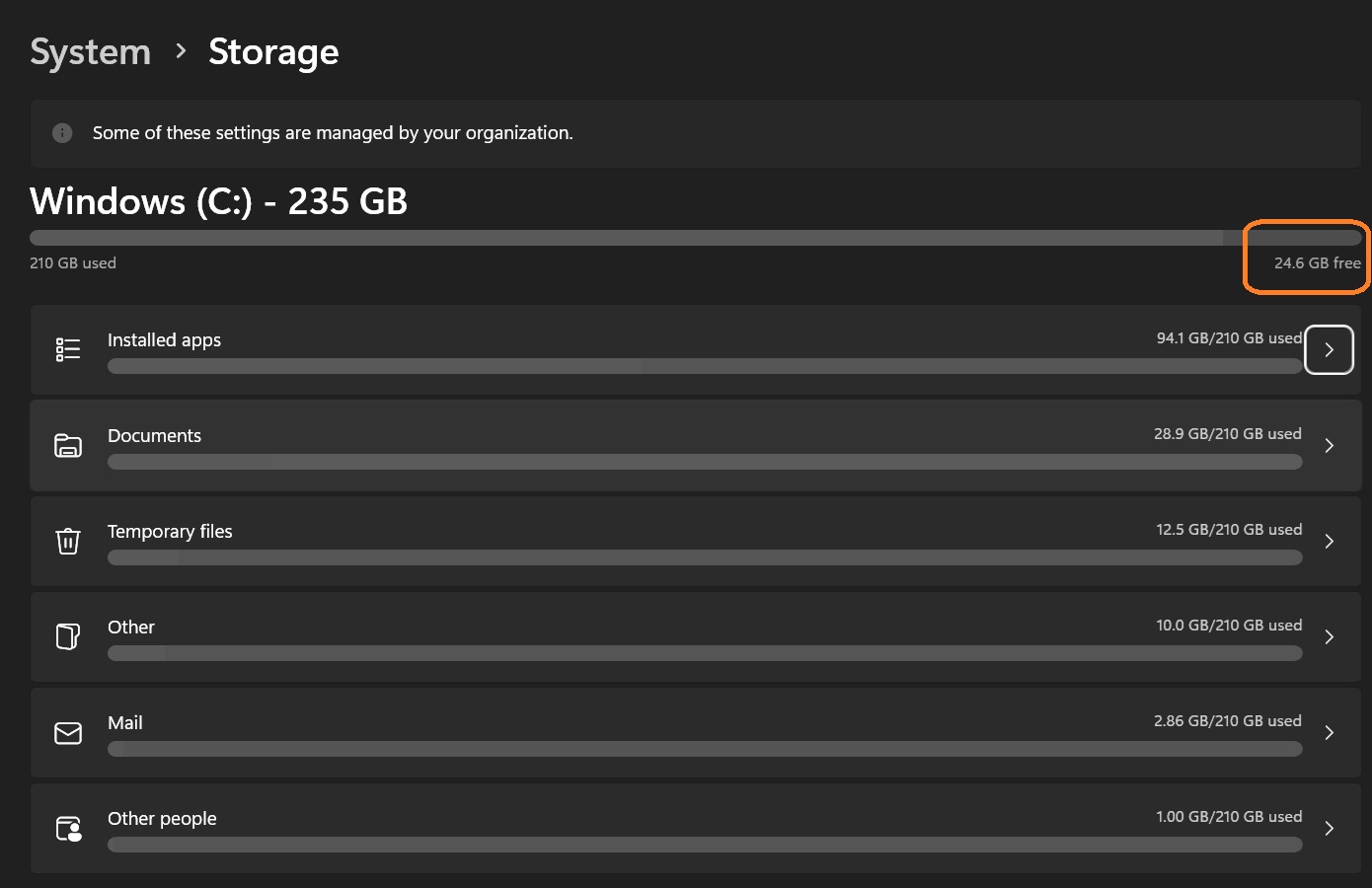The width and height of the screenshot is (1372, 888).
Task: Click the Temporary files trash icon
Action: click(68, 541)
